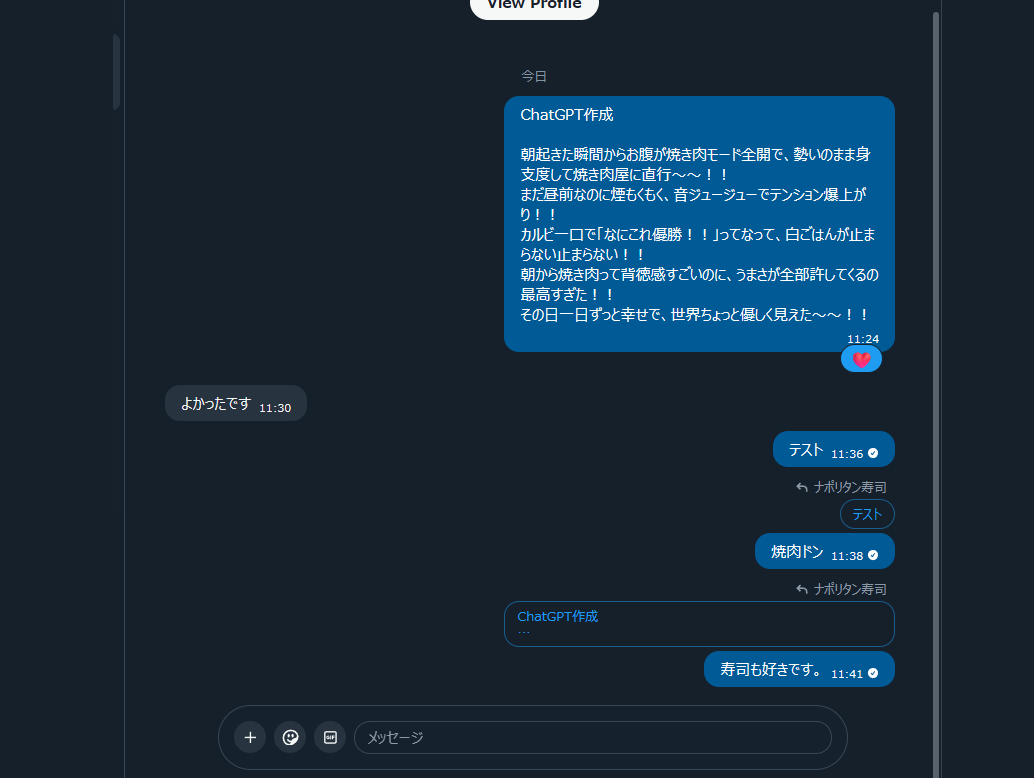Viewport: 1034px width, 778px height.
Task: Select the 寿司も好きです。 sent message
Action: 799,669
